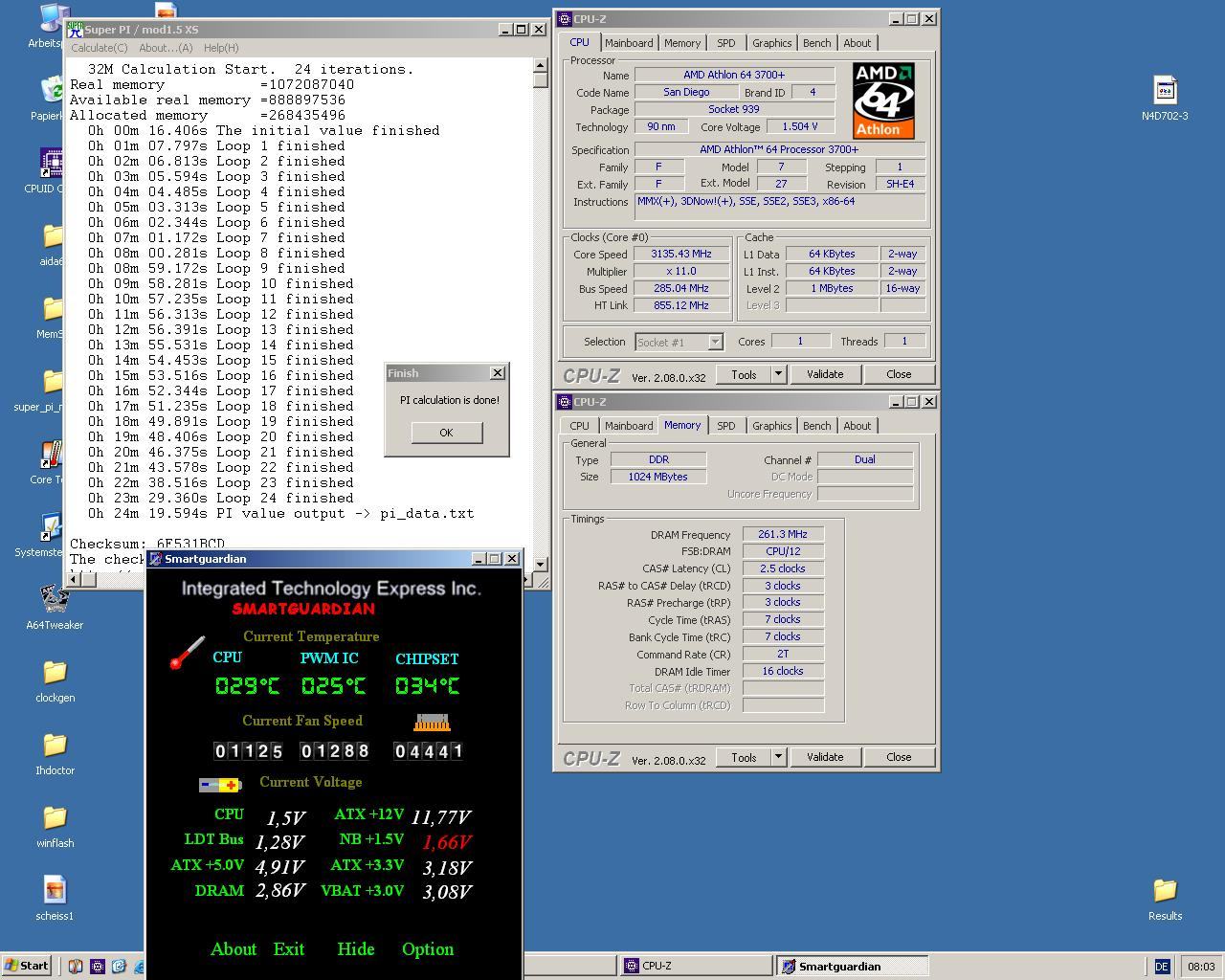The width and height of the screenshot is (1225, 980).
Task: Select the Core Speed value 3135.43 MHz
Action: pos(681,254)
